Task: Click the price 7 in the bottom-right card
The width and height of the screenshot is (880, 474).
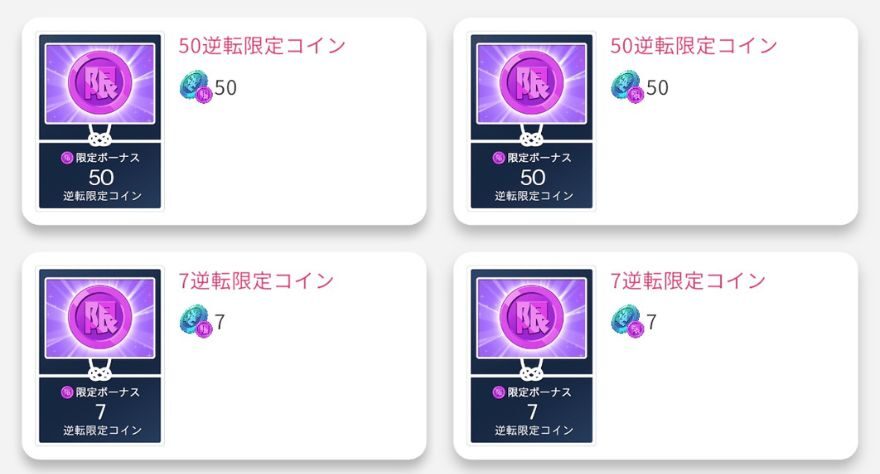Action: pyautogui.click(x=652, y=323)
